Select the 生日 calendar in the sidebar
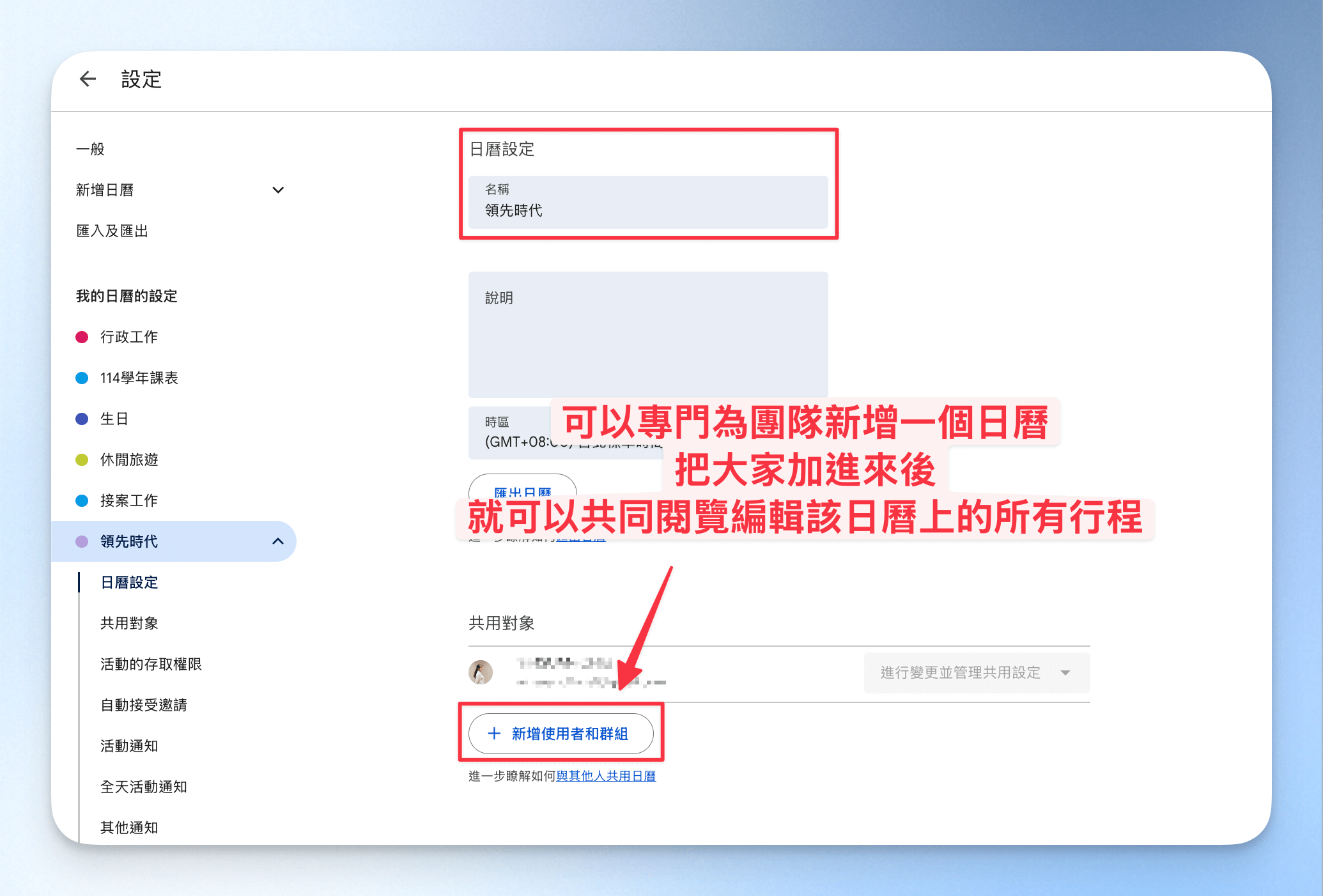 point(114,419)
